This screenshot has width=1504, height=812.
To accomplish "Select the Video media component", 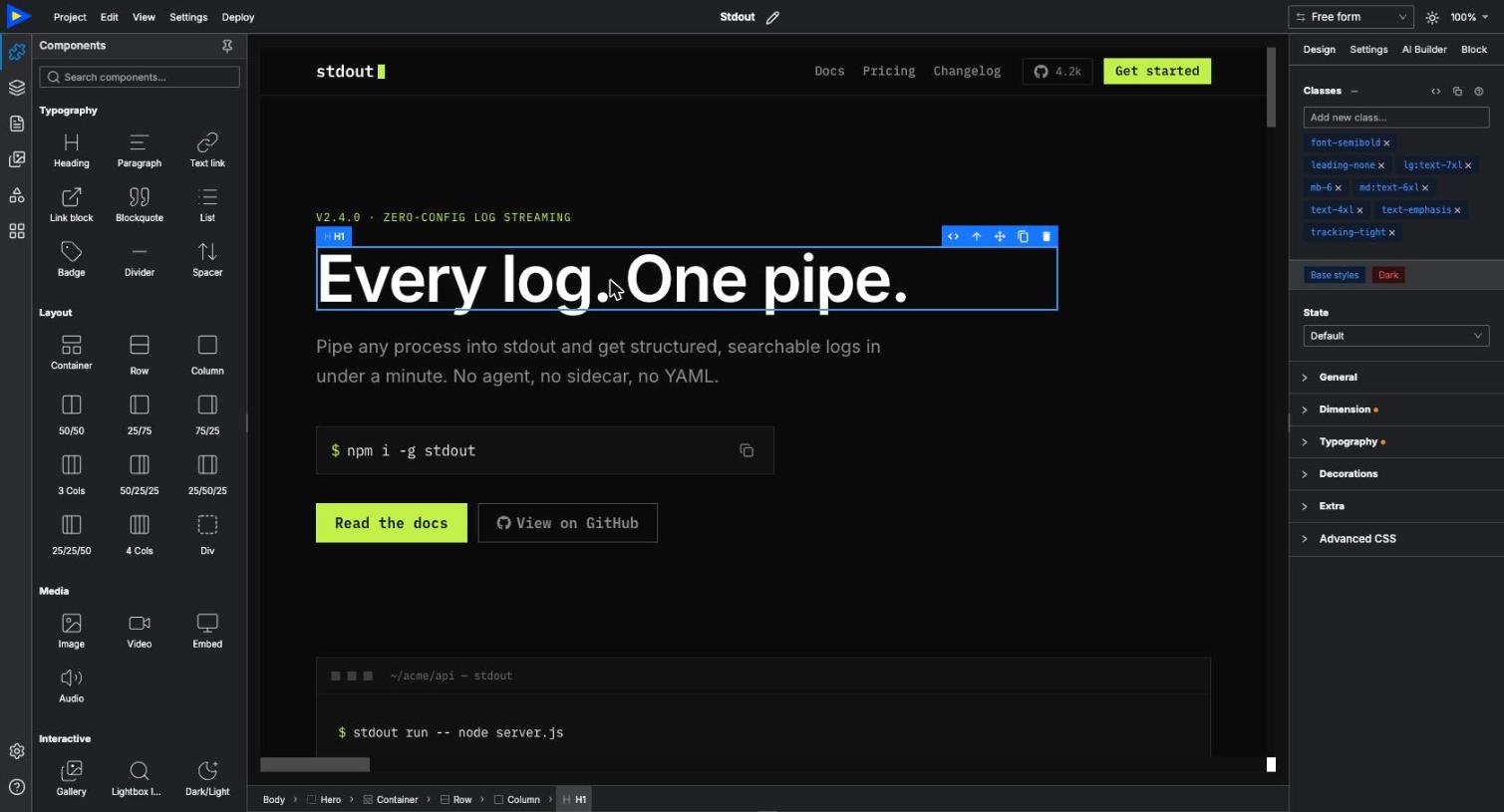I will [x=140, y=631].
